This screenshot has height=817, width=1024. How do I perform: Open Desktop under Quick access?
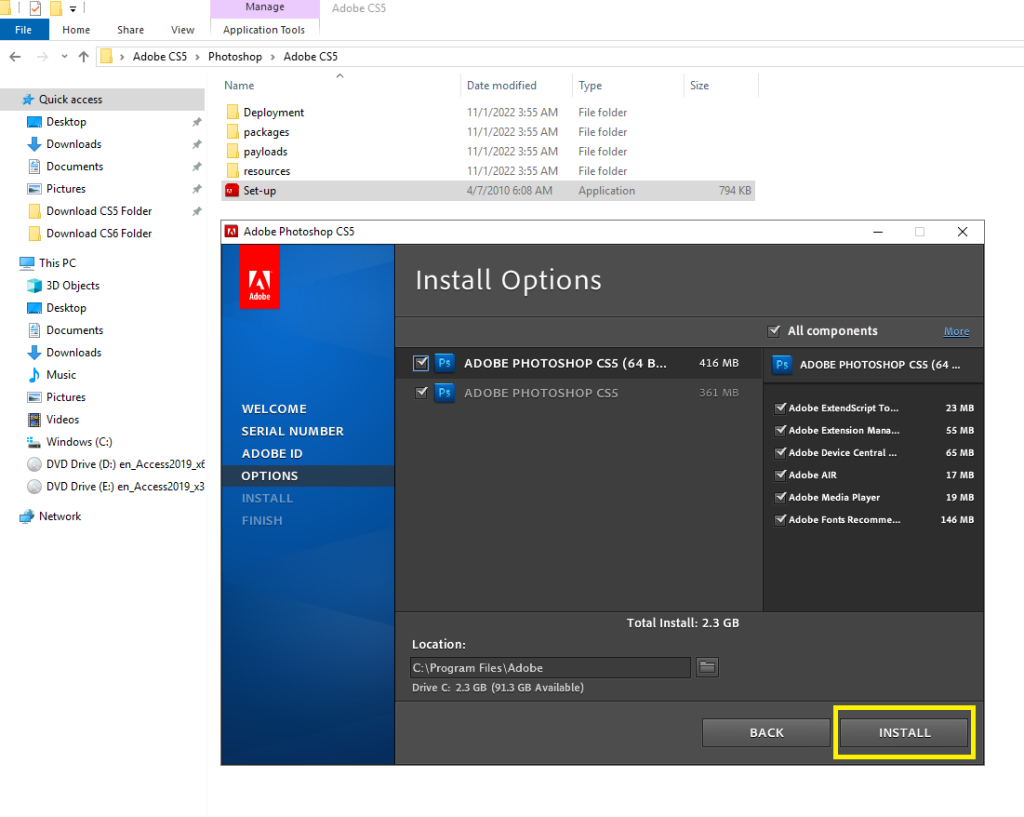point(66,122)
